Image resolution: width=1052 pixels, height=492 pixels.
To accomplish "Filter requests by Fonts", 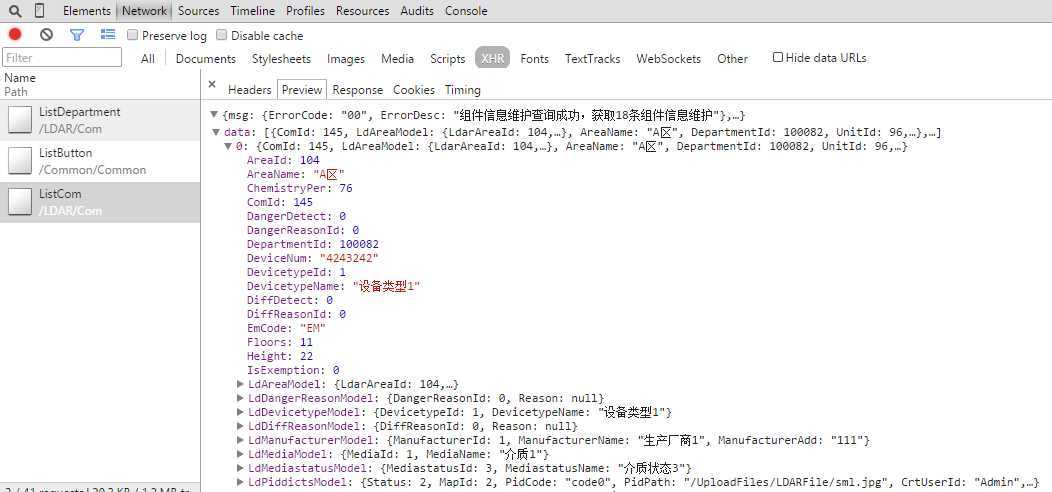I will coord(535,59).
